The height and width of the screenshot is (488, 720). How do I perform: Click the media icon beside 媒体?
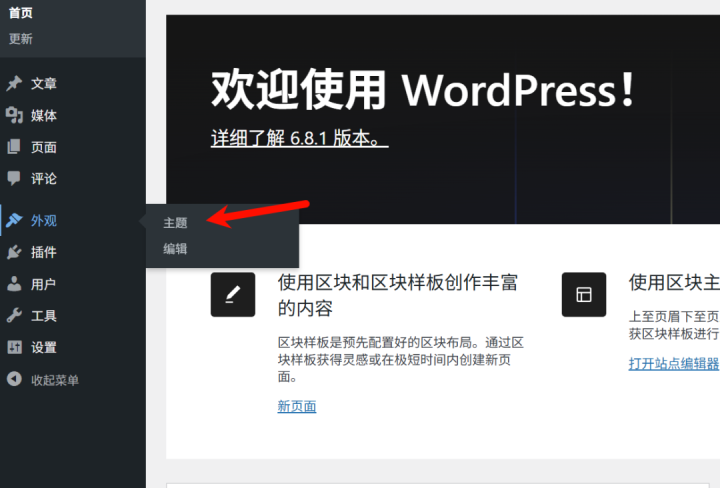tap(14, 115)
